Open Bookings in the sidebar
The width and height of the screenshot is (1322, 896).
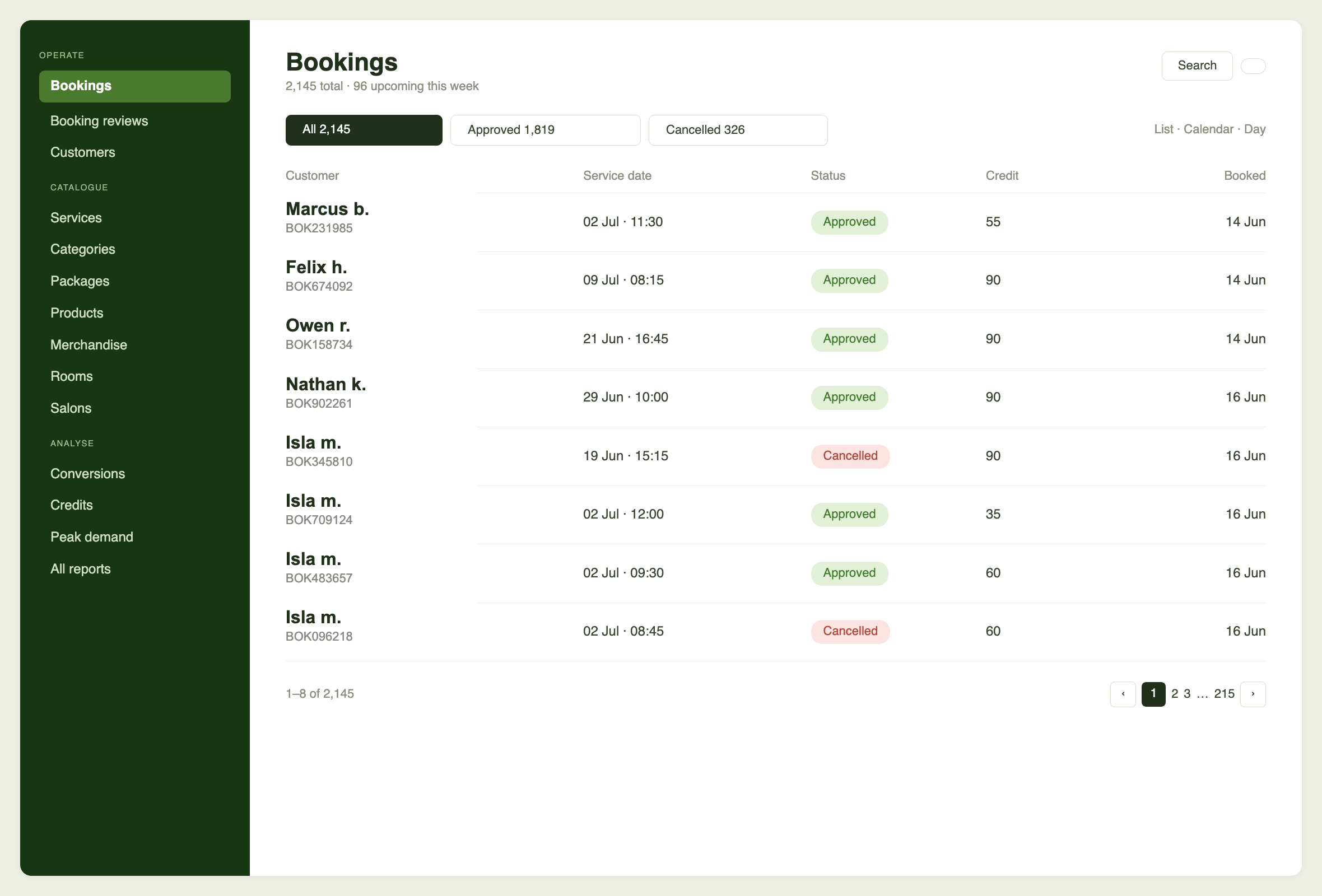point(135,86)
